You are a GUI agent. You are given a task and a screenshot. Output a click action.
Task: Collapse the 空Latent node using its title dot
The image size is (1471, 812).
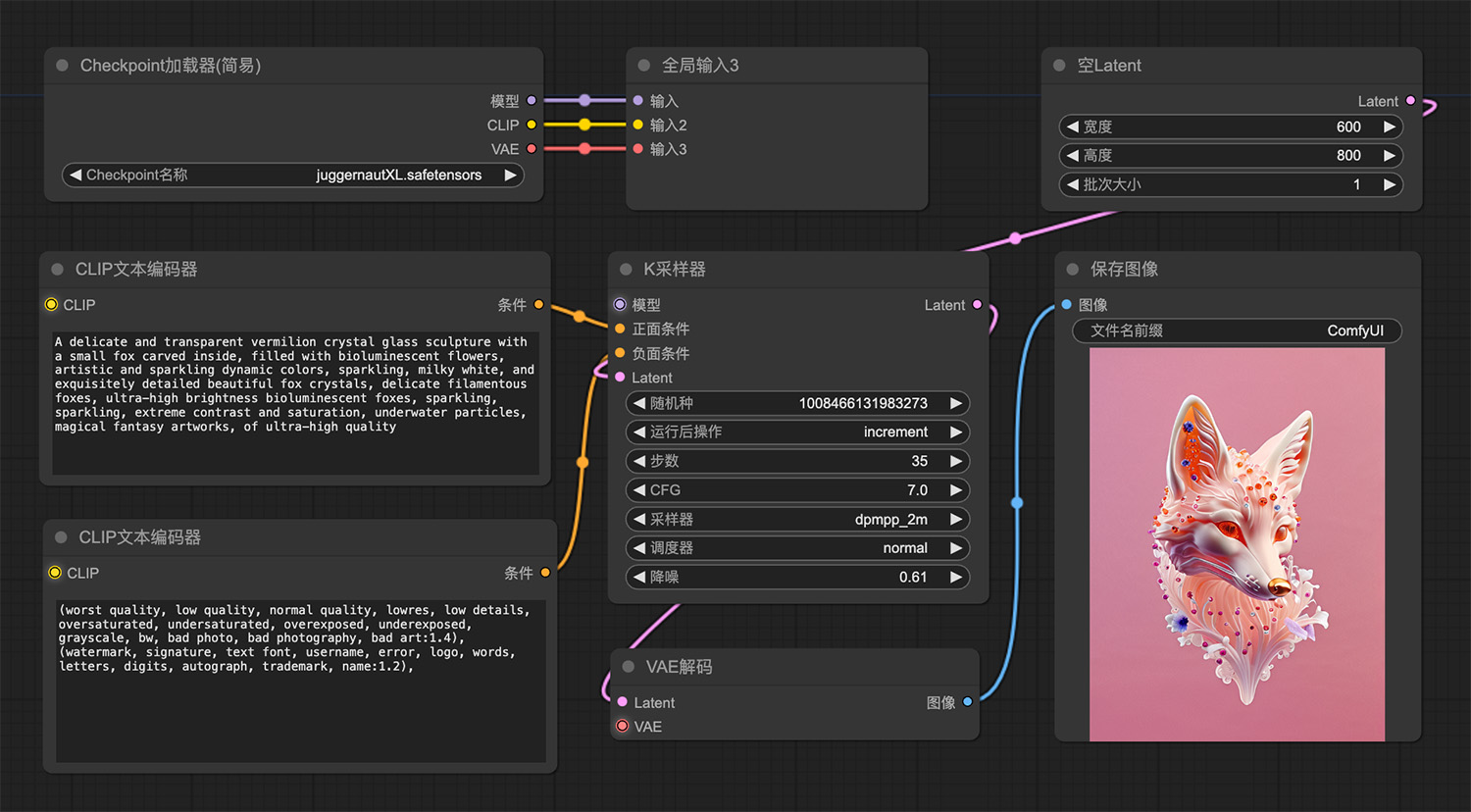(1059, 66)
